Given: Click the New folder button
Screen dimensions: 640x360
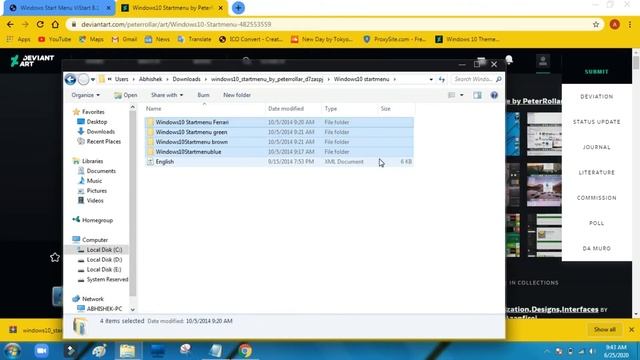Looking at the screenshot, I should (237, 95).
